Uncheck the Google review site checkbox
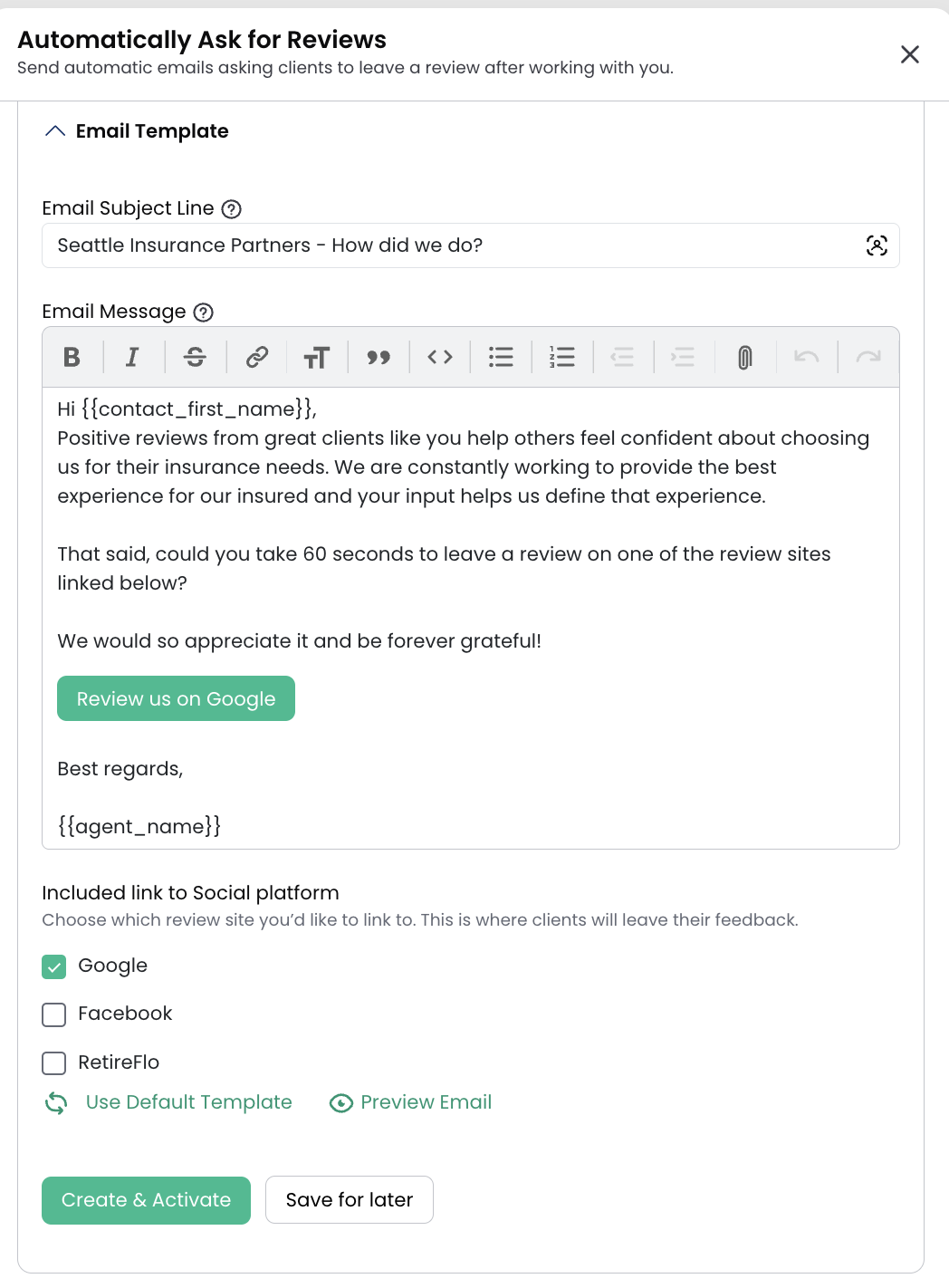This screenshot has height=1288, width=949. coord(54,966)
